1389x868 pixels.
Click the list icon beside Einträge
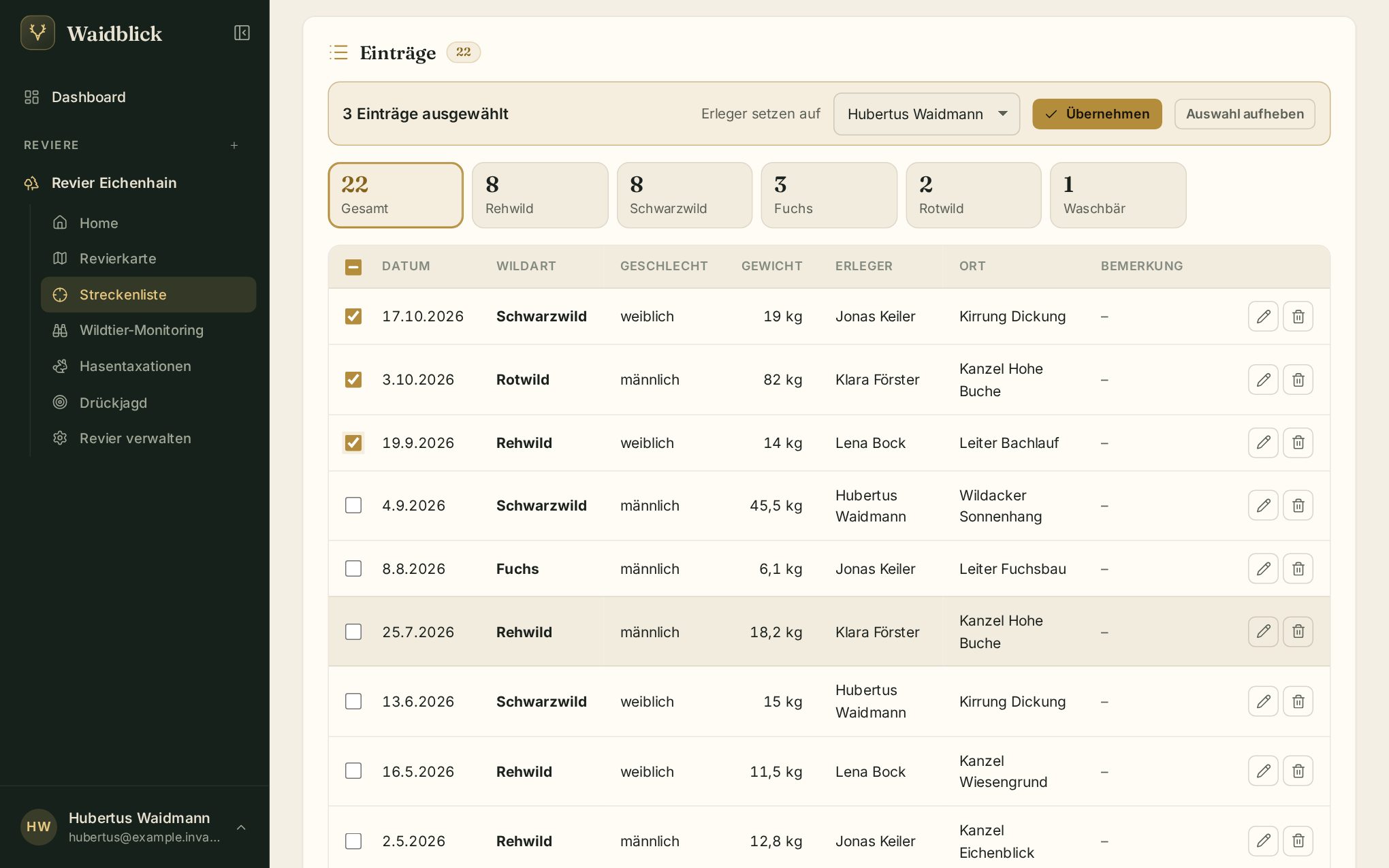click(338, 52)
